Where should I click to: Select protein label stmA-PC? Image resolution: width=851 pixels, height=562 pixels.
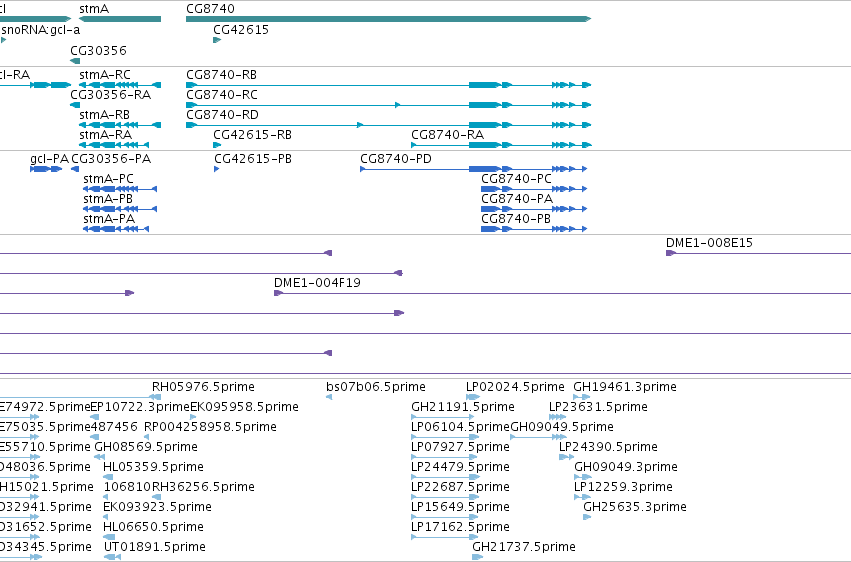[108, 179]
